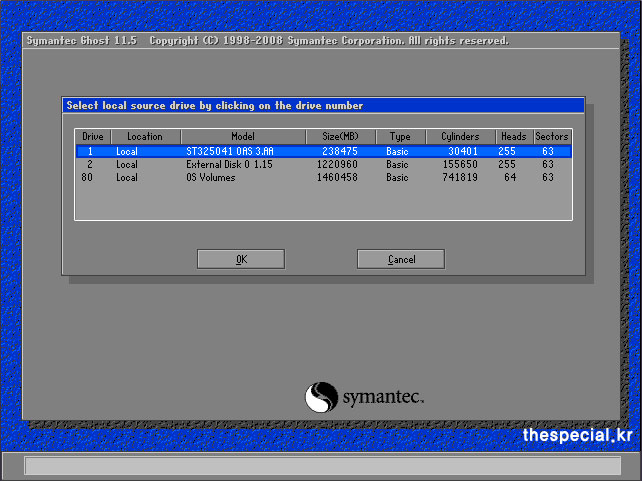
Task: Click the Cancel button
Action: tap(401, 259)
